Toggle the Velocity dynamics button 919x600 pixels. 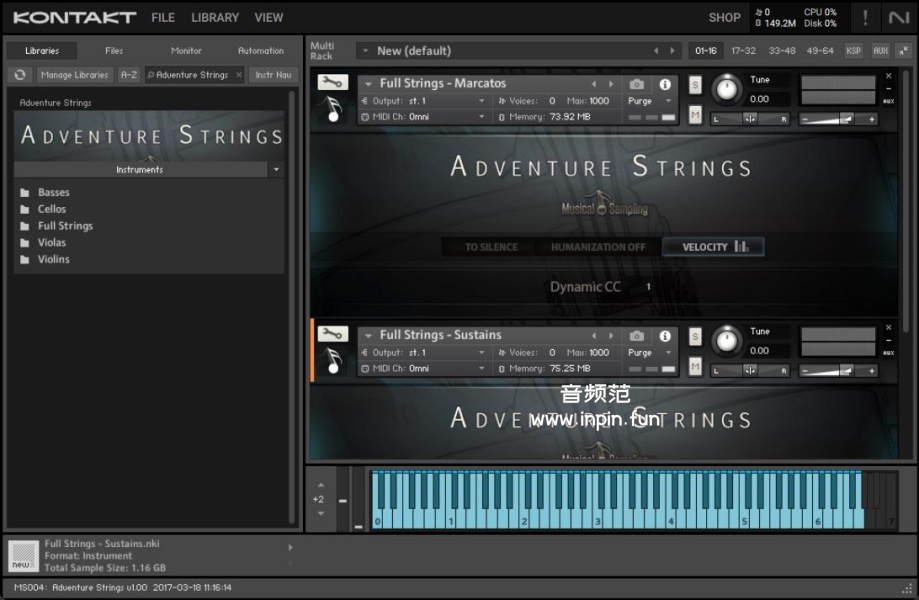pyautogui.click(x=714, y=247)
